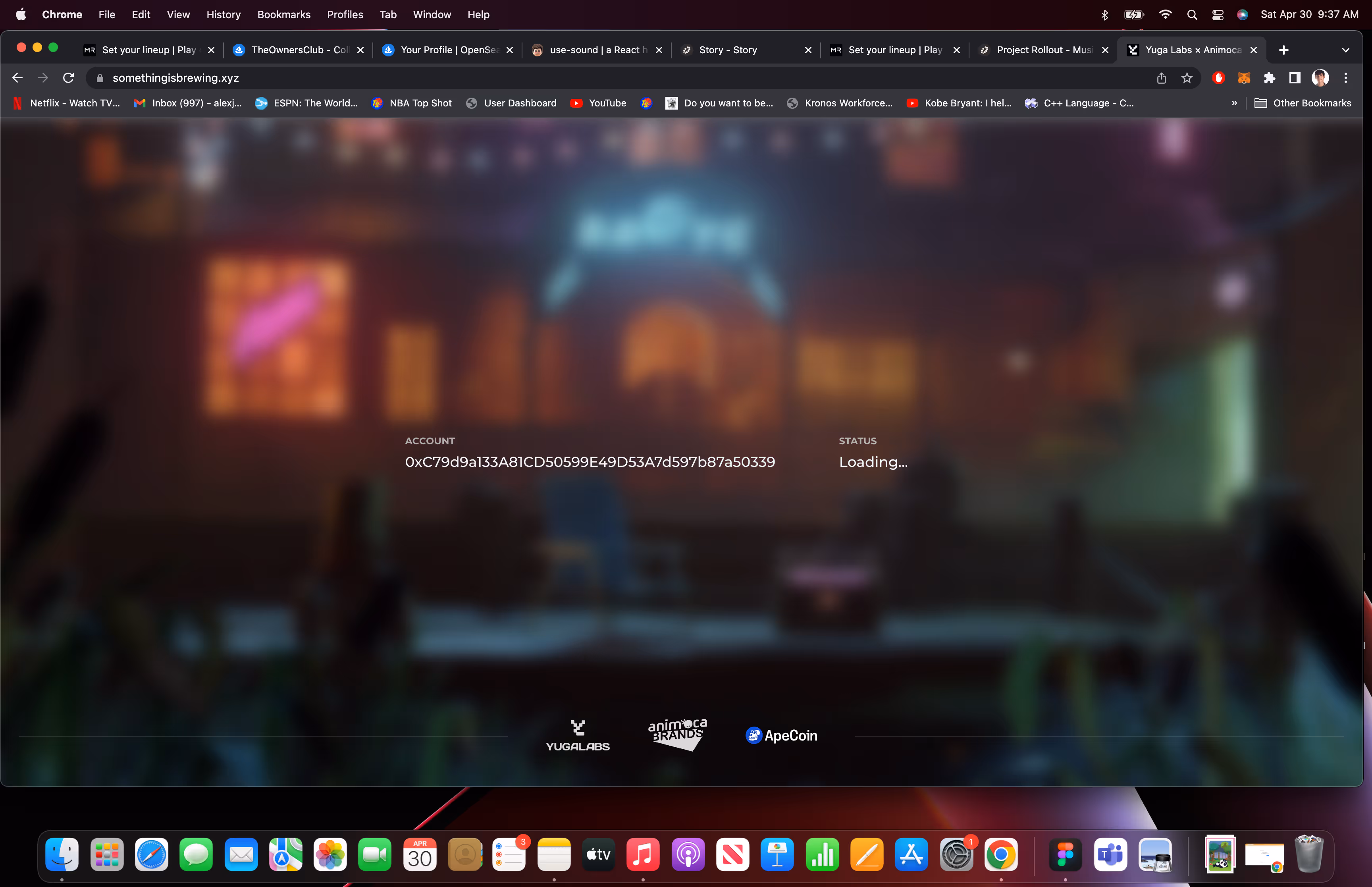Click the ApeCoin logo link

point(781,735)
